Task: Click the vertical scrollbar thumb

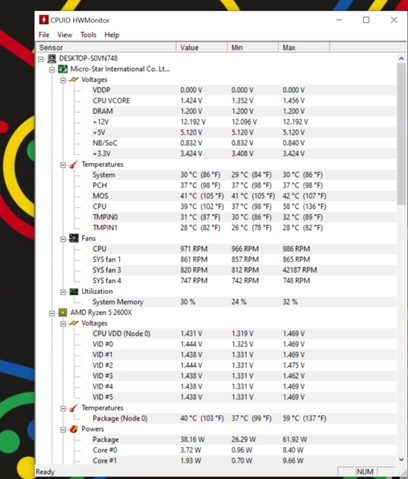Action: click(x=401, y=134)
